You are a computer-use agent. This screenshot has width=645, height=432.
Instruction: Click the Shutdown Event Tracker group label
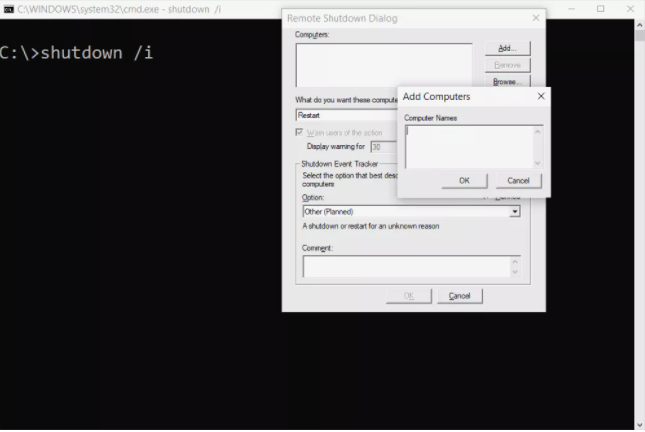click(339, 164)
